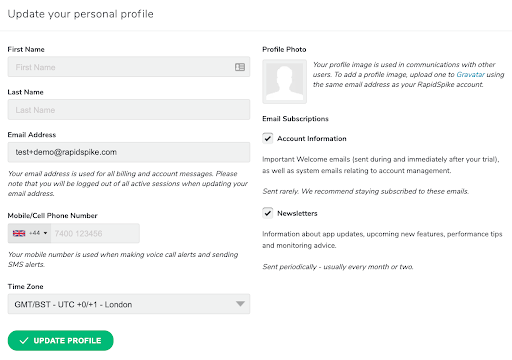The width and height of the screenshot is (512, 360).
Task: Click the Update Profile button
Action: point(61,340)
